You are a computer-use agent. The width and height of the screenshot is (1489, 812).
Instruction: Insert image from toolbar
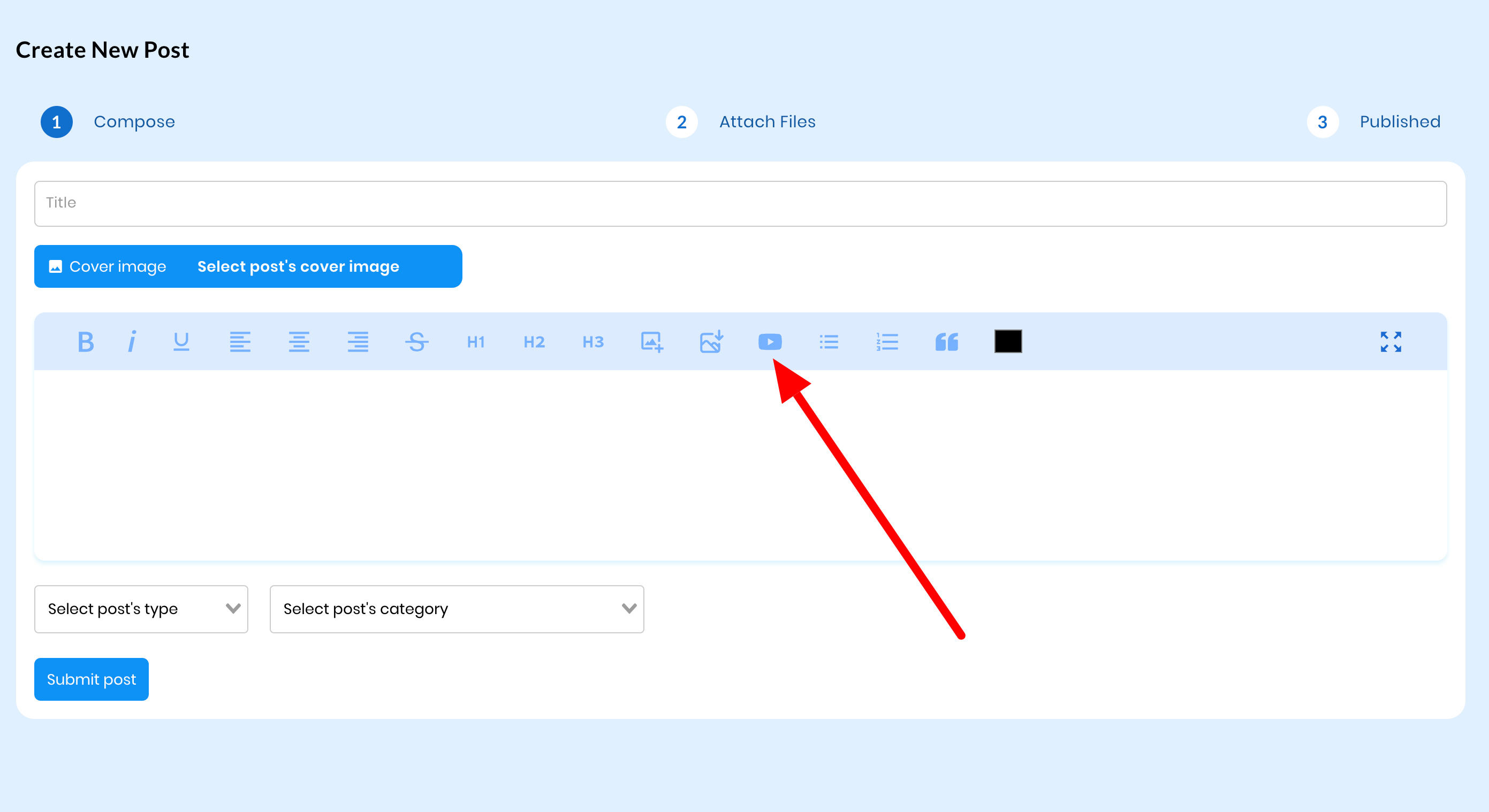(x=652, y=341)
